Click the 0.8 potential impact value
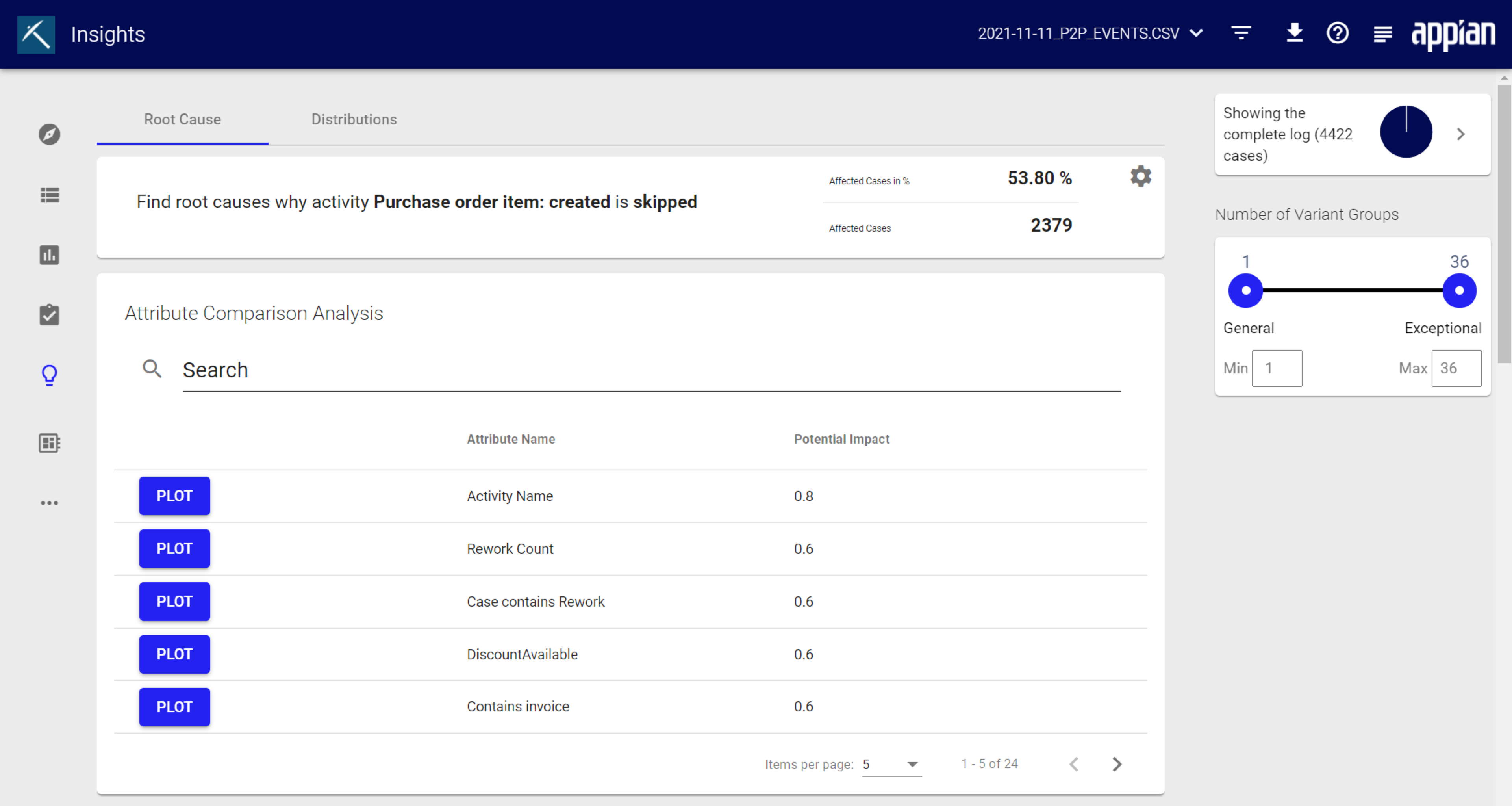1512x806 pixels. pos(803,496)
